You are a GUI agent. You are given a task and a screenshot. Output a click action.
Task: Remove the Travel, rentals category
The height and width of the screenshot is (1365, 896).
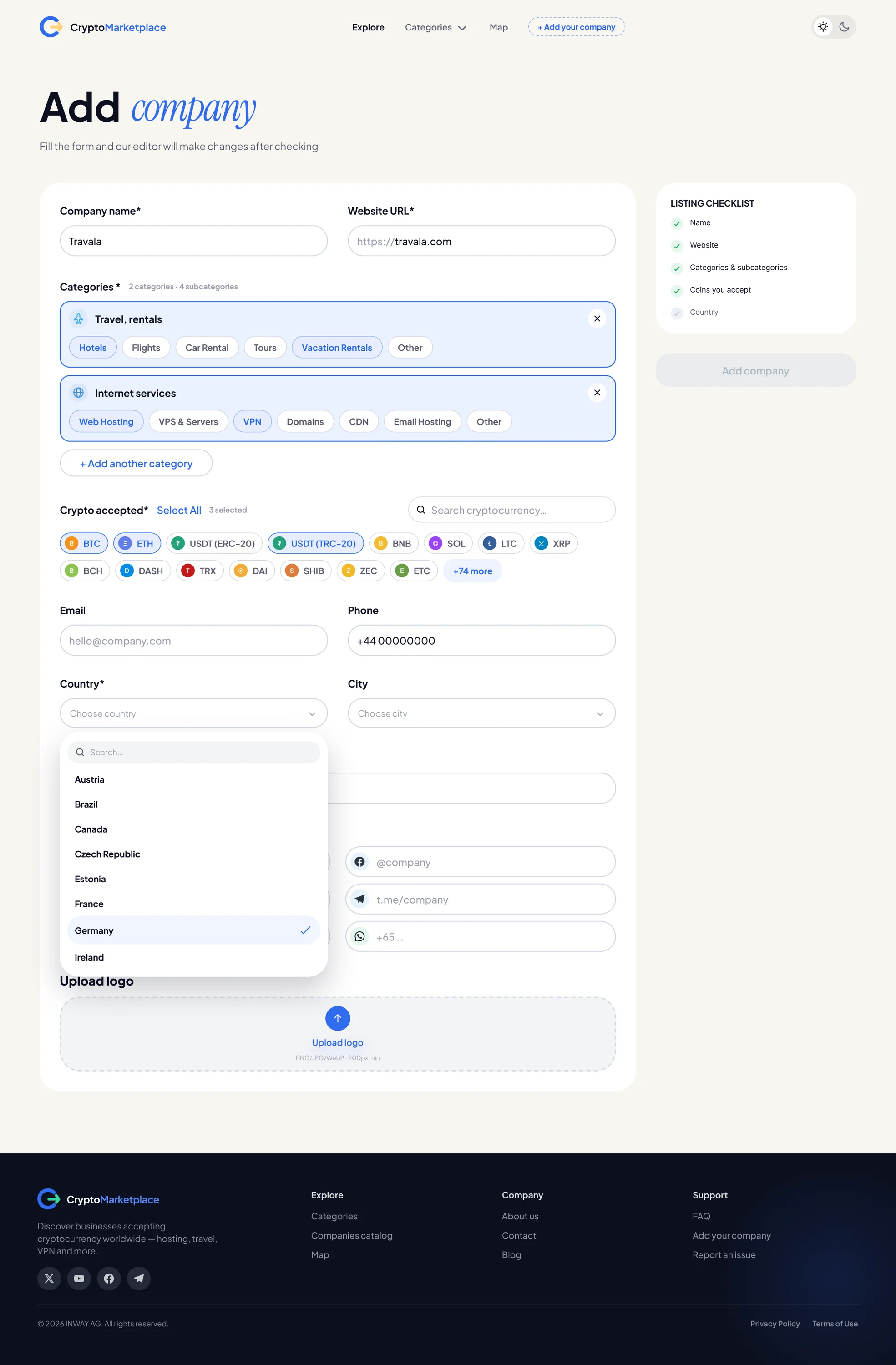(597, 318)
